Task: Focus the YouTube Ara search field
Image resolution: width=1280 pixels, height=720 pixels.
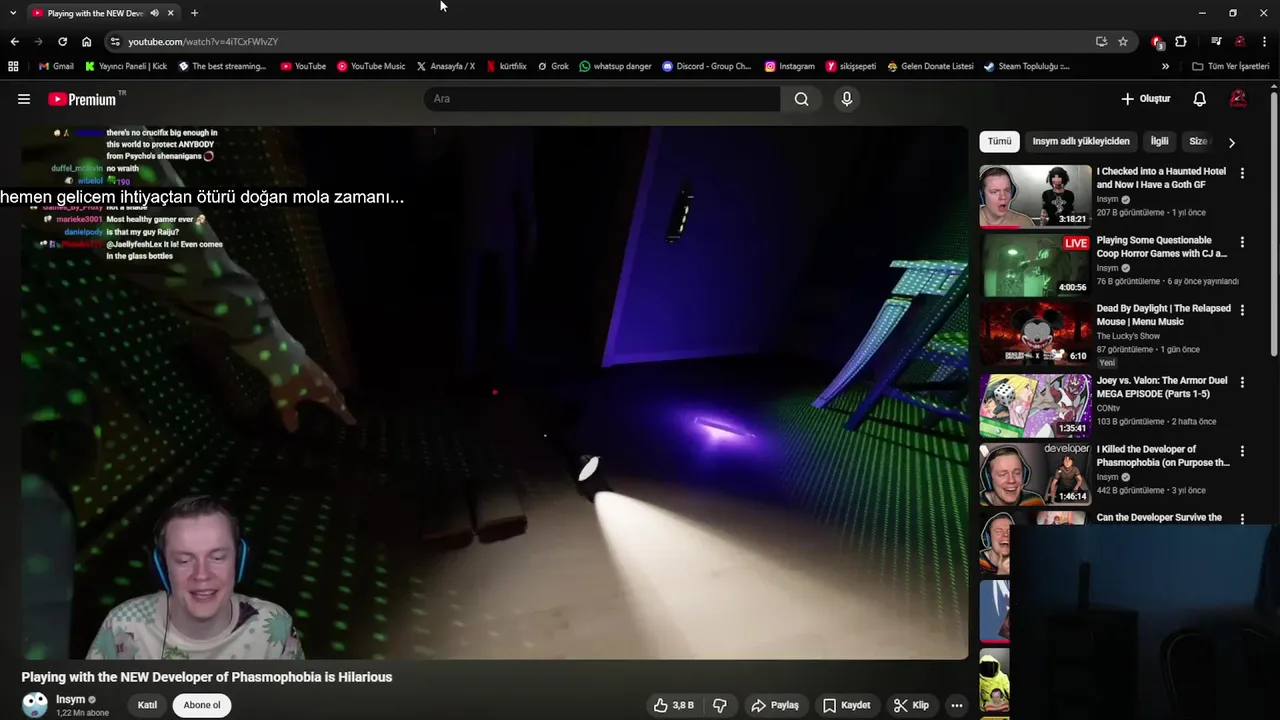Action: (x=602, y=99)
